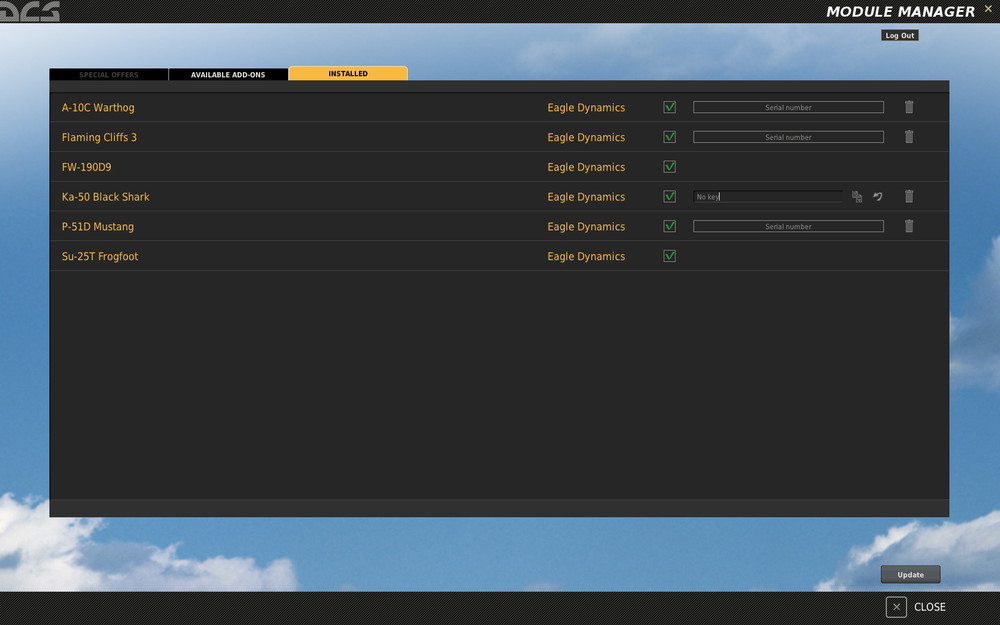Click P-51D Mustang serial number field
This screenshot has height=625, width=1000.
[x=788, y=226]
